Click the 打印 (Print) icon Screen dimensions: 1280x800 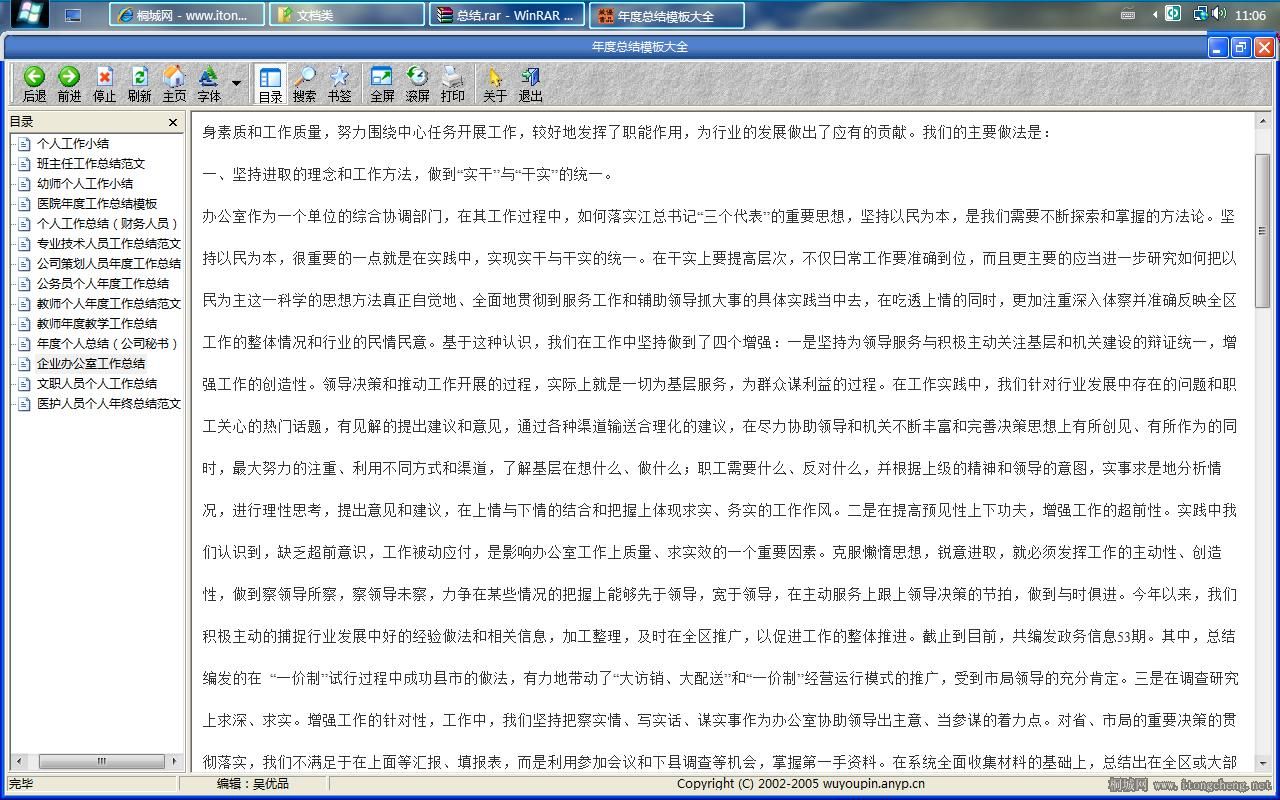coord(452,84)
